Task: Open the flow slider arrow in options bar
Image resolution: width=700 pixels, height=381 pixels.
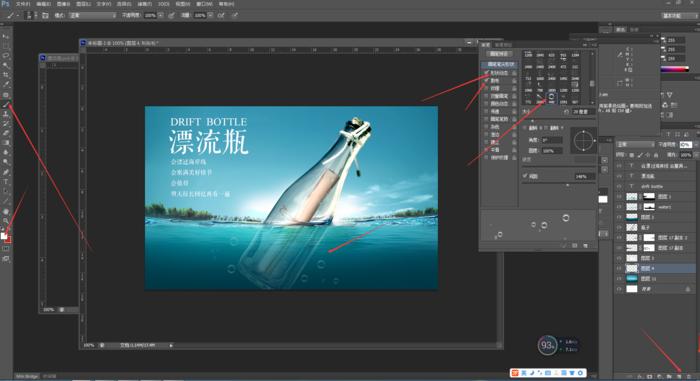Action: (x=210, y=15)
